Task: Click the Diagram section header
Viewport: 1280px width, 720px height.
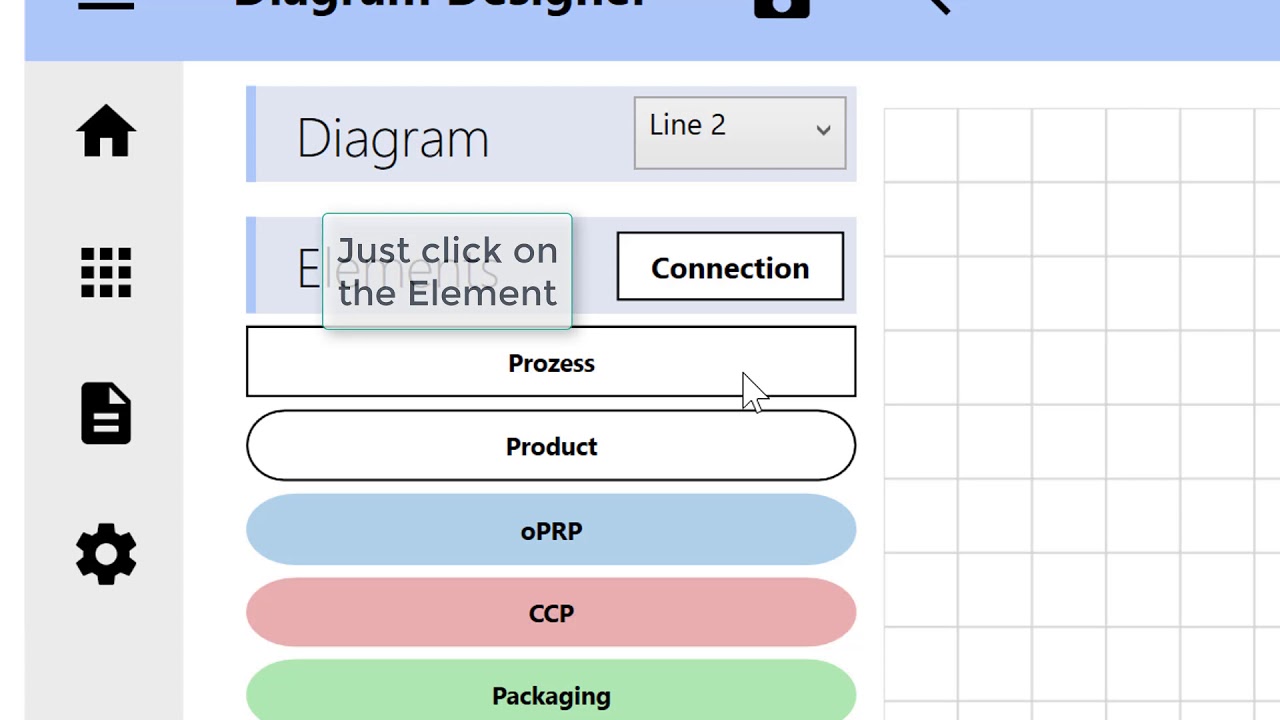Action: coord(393,137)
